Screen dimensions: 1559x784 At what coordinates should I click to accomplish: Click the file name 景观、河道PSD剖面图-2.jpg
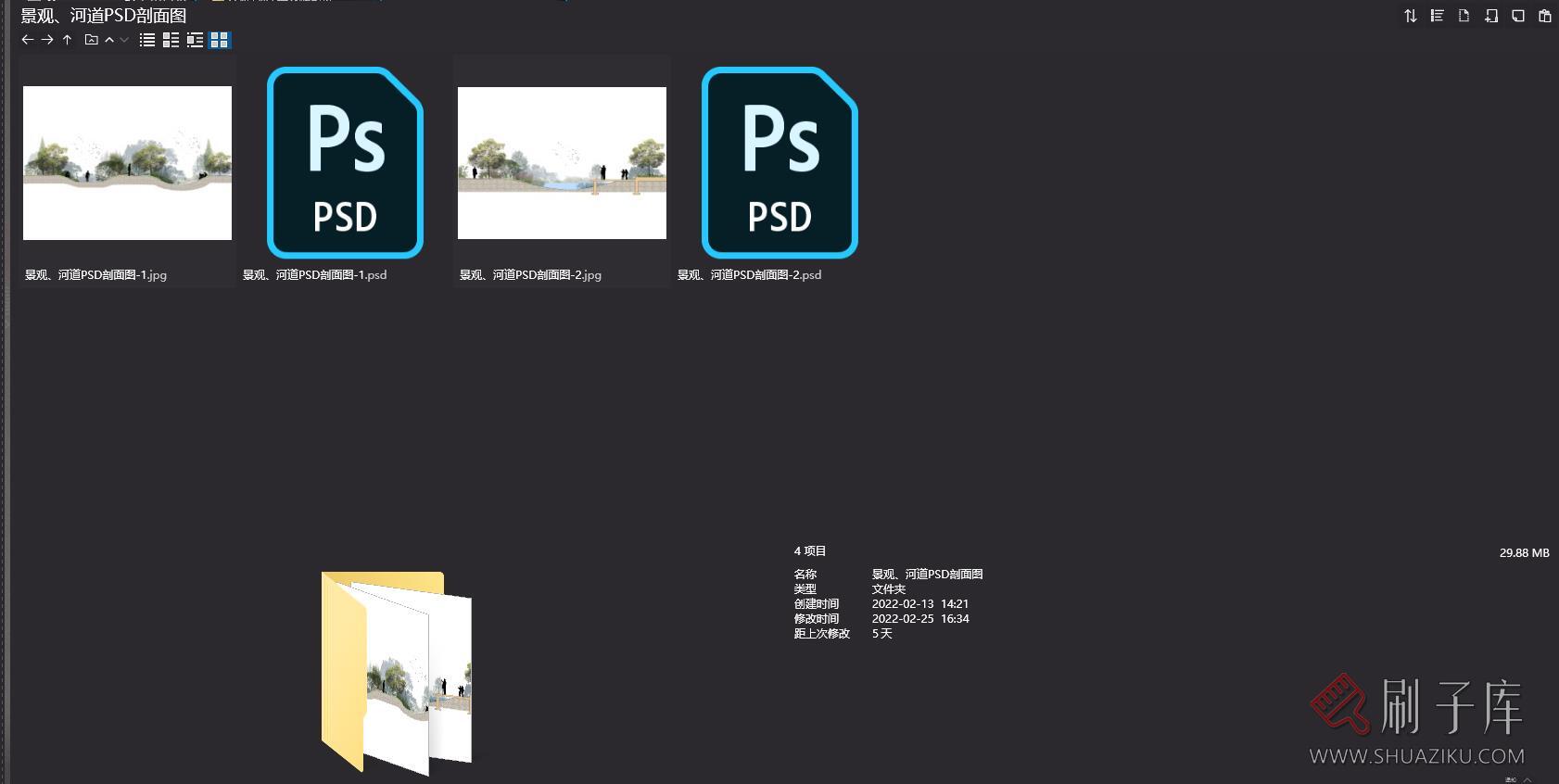pyautogui.click(x=530, y=275)
